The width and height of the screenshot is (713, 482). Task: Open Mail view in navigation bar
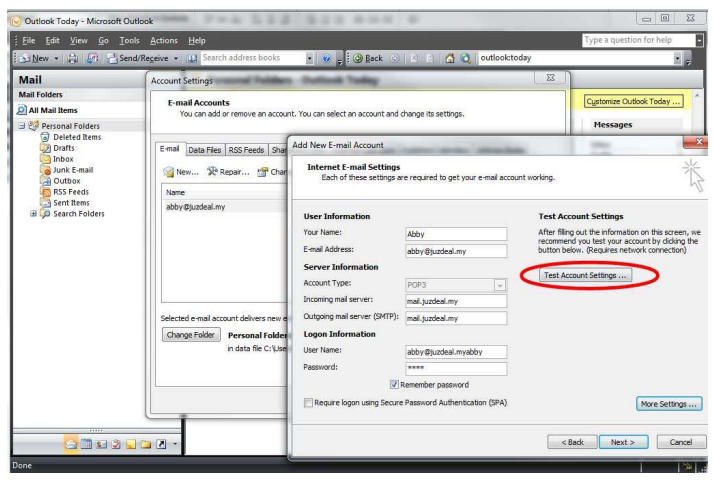pyautogui.click(x=71, y=444)
